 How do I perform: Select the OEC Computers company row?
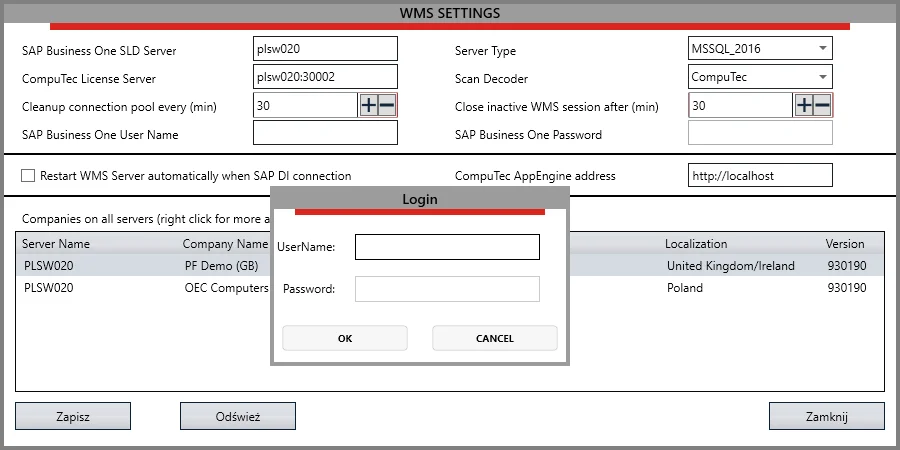[450, 288]
